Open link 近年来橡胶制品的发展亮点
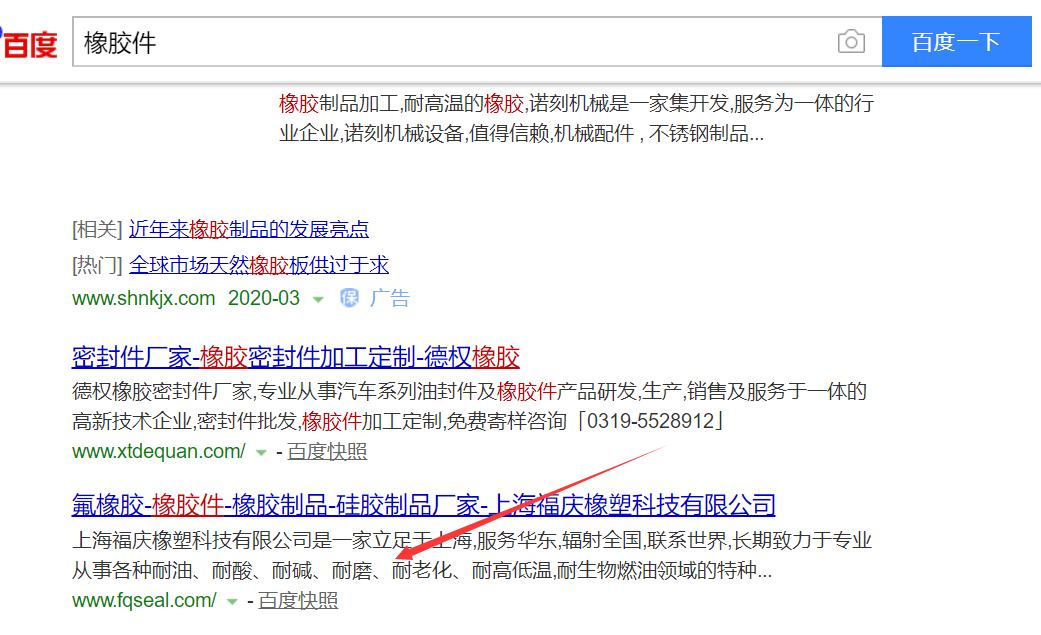Image resolution: width=1041 pixels, height=635 pixels. click(x=249, y=229)
